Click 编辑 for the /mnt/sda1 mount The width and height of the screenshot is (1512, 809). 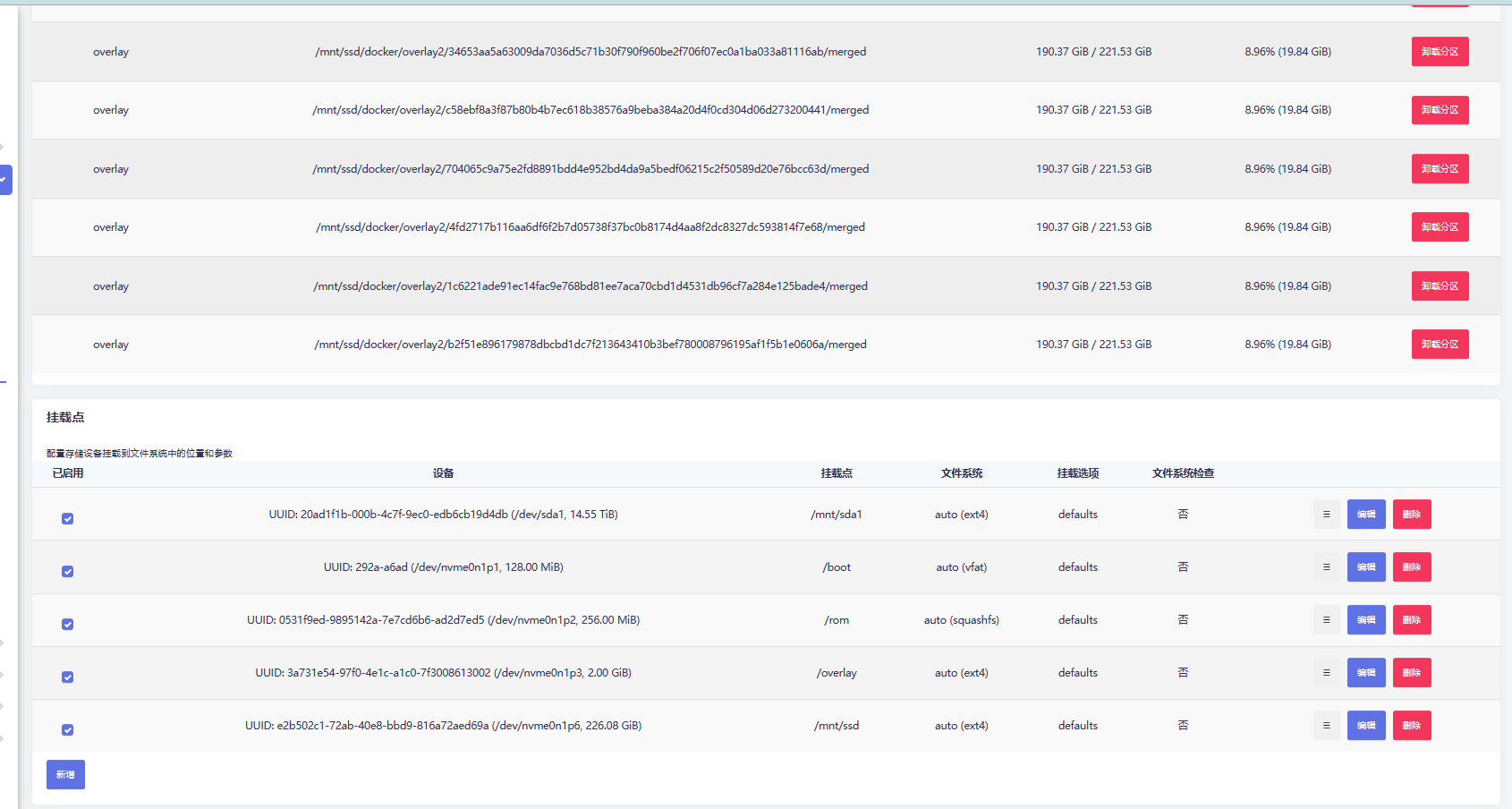pos(1366,515)
